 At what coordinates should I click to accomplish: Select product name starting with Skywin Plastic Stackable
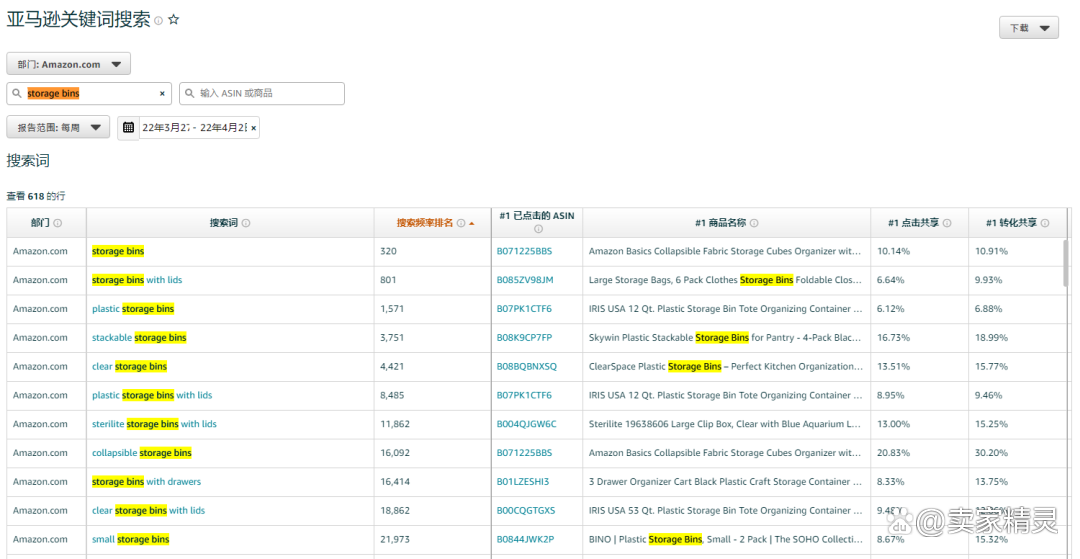pos(725,338)
